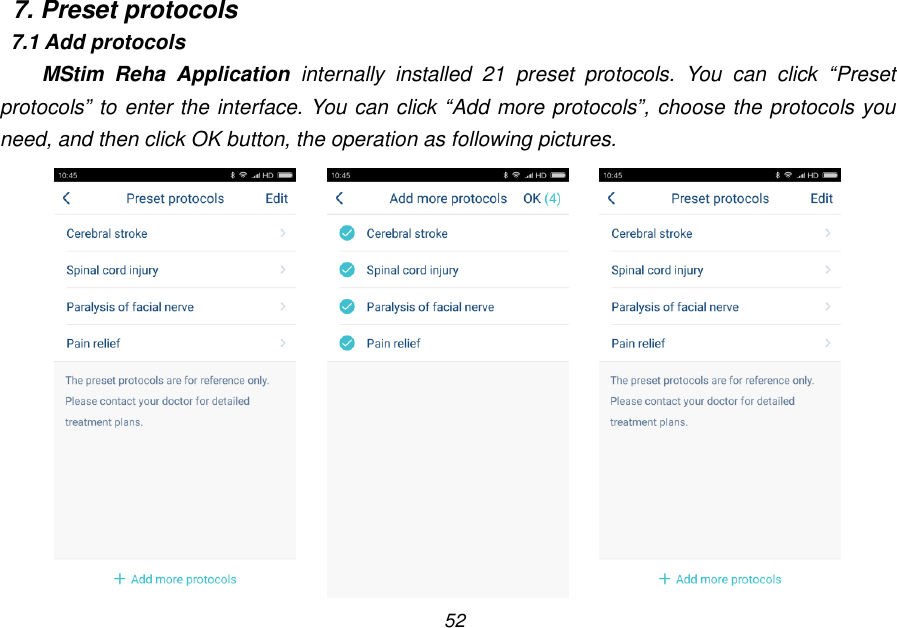Toggle the Spinal cord injury selection checkmark
The width and height of the screenshot is (897, 628).
point(346,270)
